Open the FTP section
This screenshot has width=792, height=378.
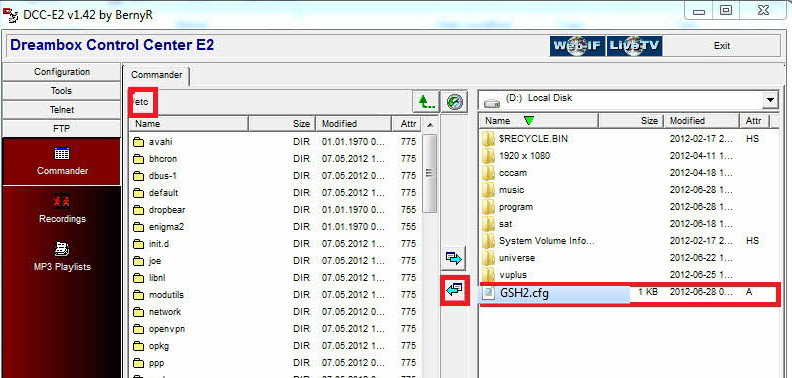tap(62, 129)
